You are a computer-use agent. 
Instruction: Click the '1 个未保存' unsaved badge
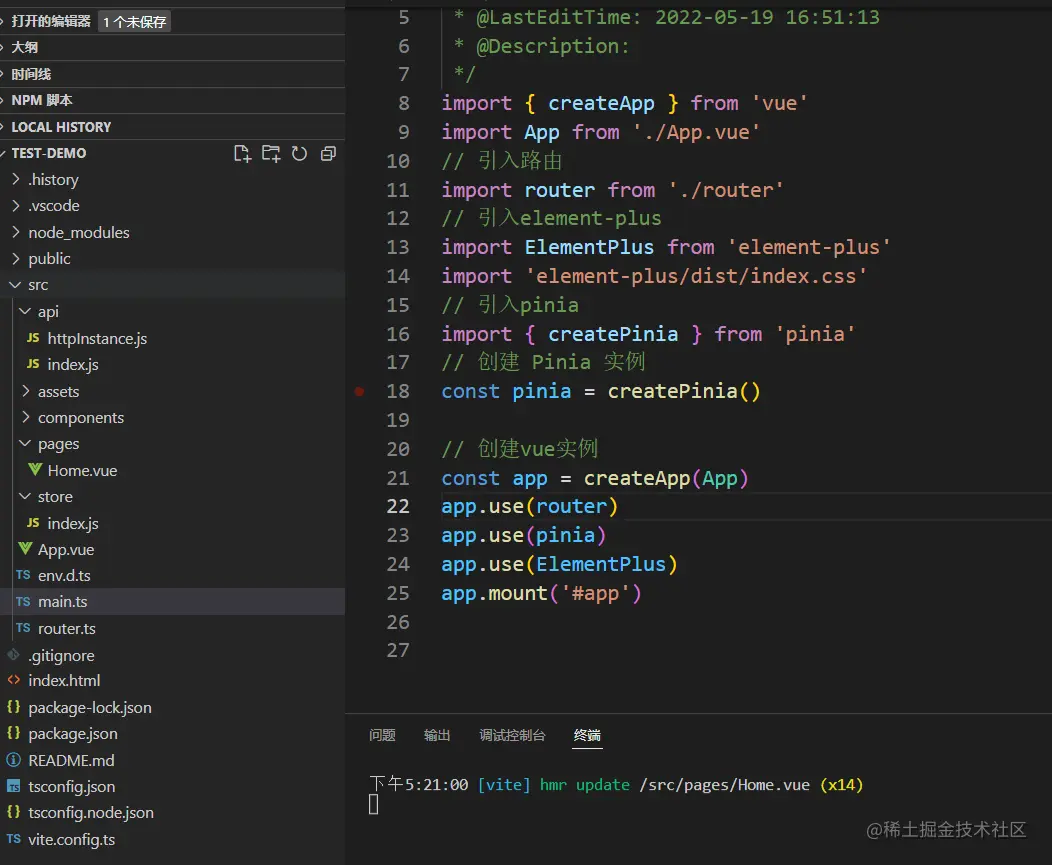[x=134, y=21]
